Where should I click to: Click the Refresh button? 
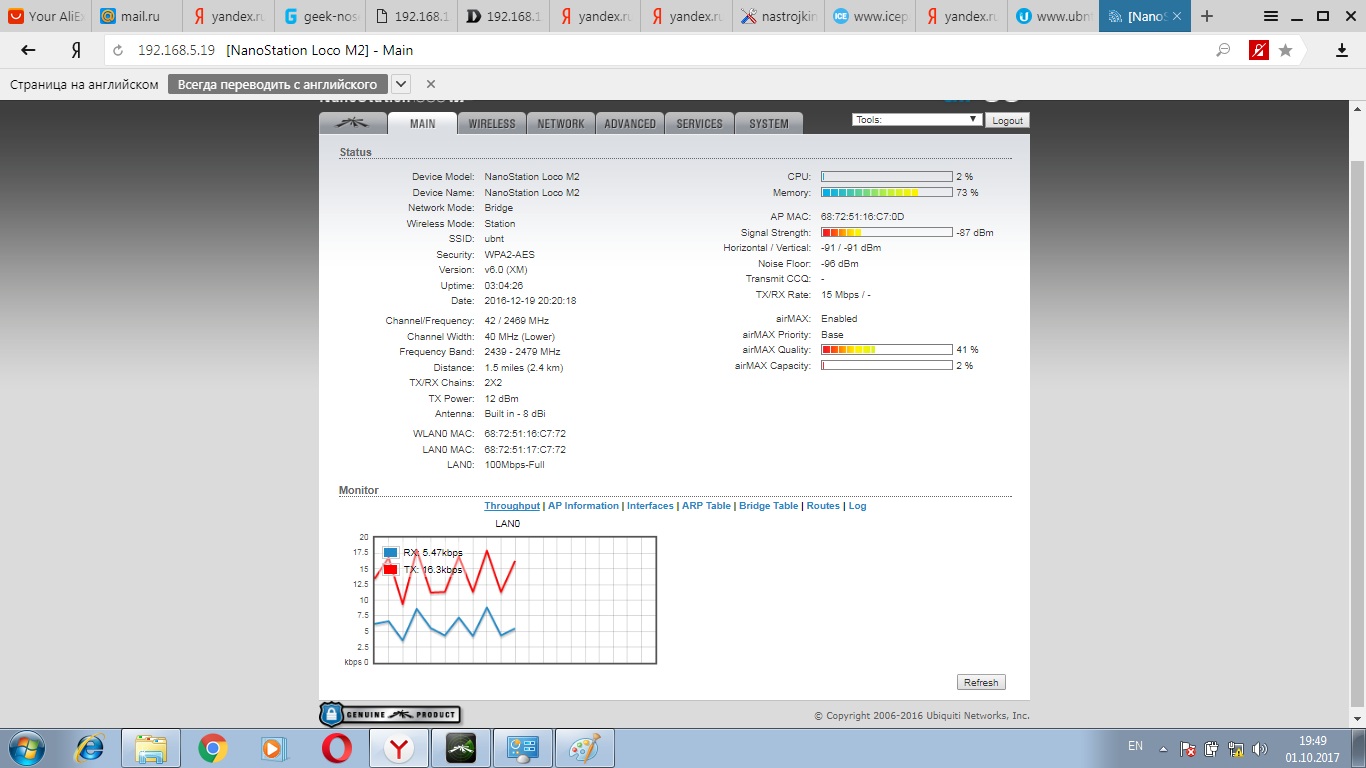(981, 682)
